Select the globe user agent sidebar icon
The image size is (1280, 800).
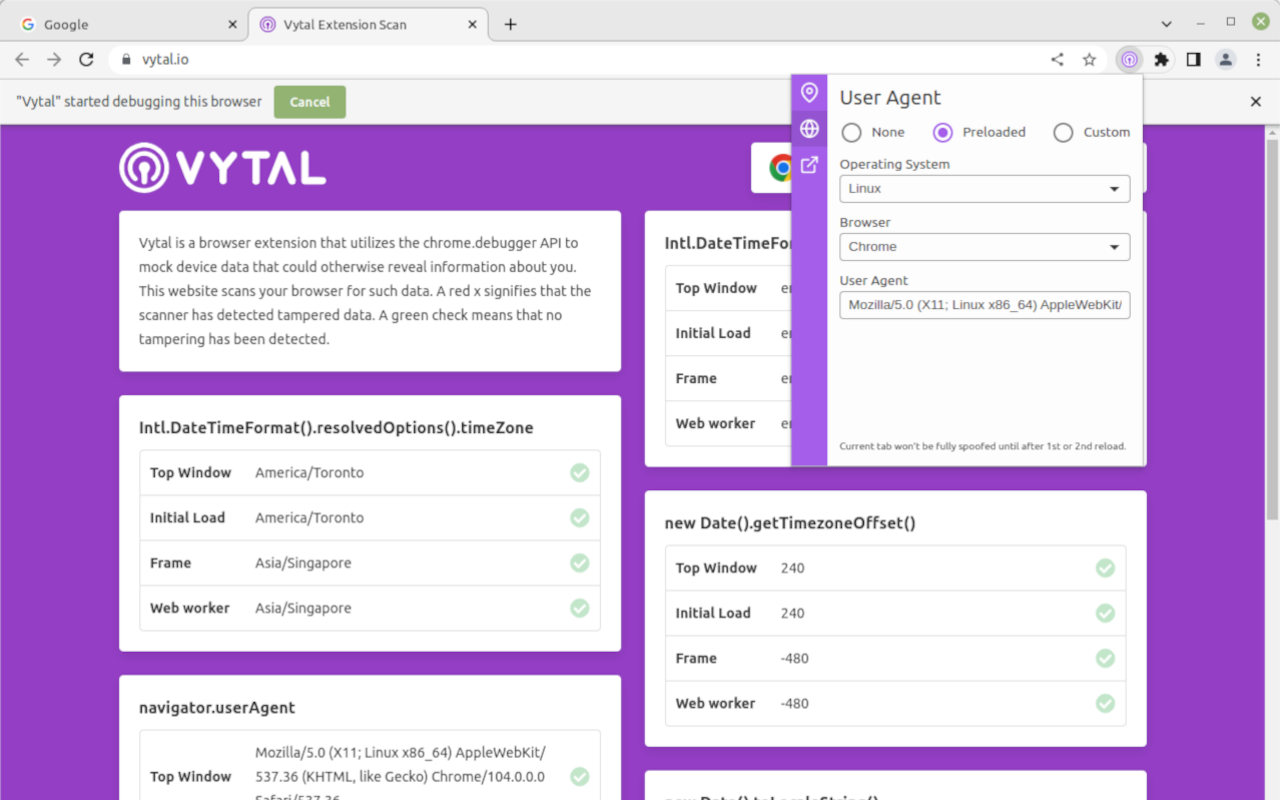(x=809, y=129)
